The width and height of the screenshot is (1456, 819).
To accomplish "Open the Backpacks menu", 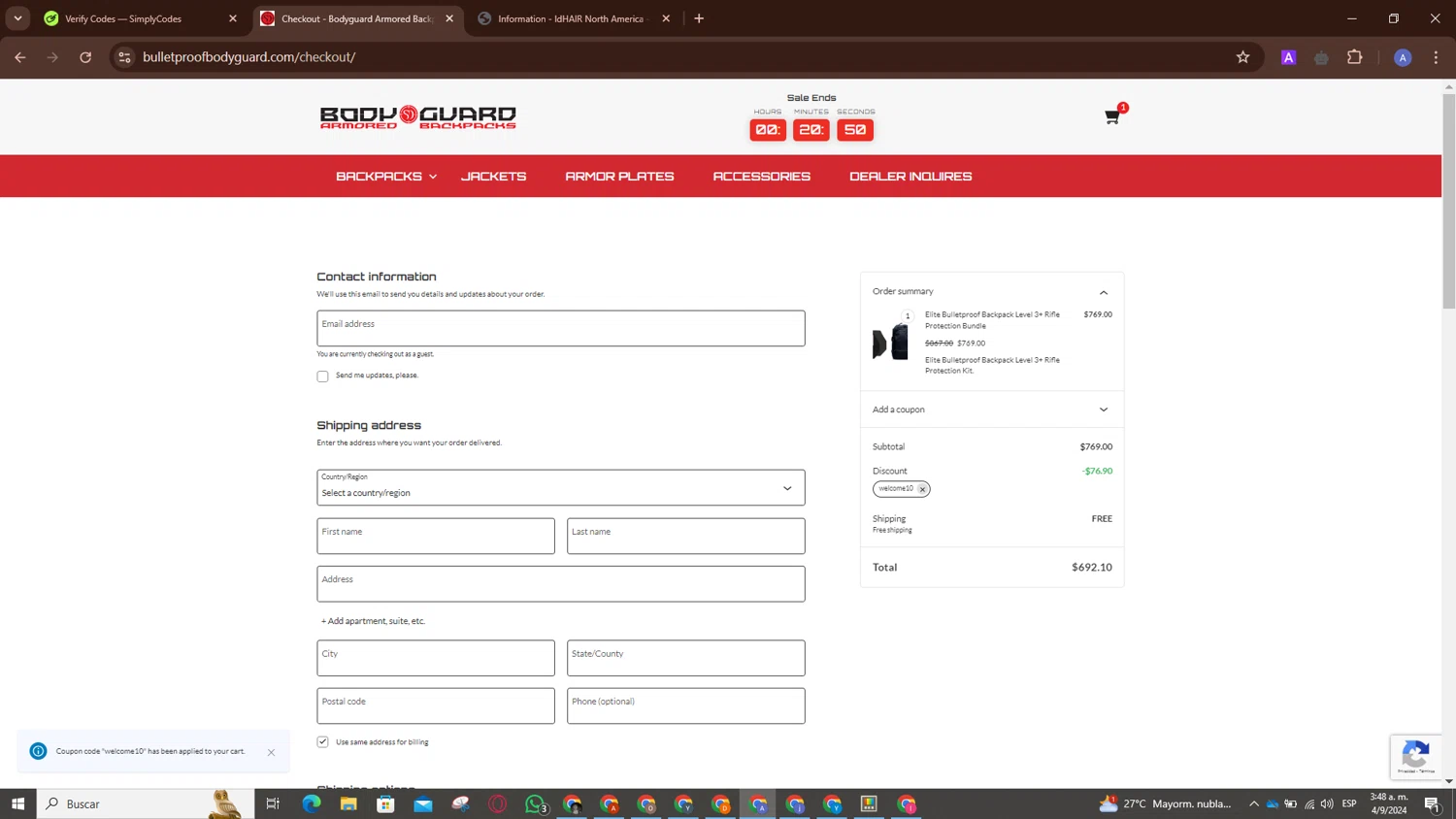I will [x=386, y=177].
